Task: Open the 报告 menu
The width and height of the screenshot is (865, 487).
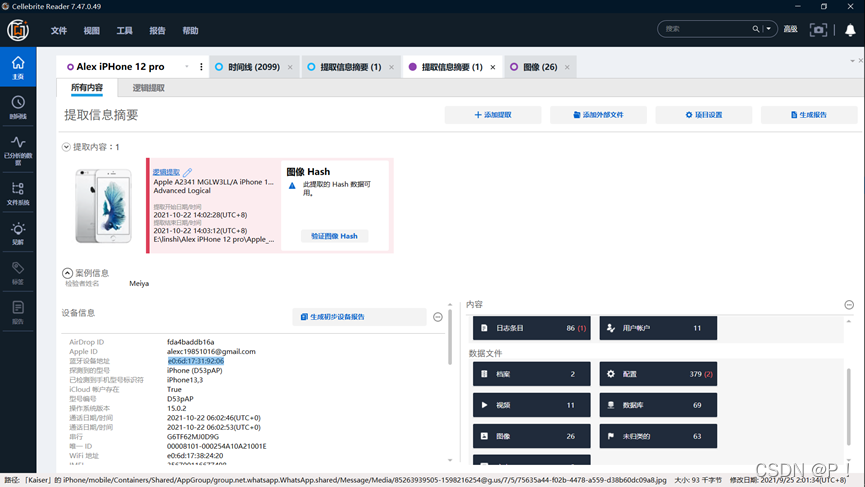Action: point(157,30)
